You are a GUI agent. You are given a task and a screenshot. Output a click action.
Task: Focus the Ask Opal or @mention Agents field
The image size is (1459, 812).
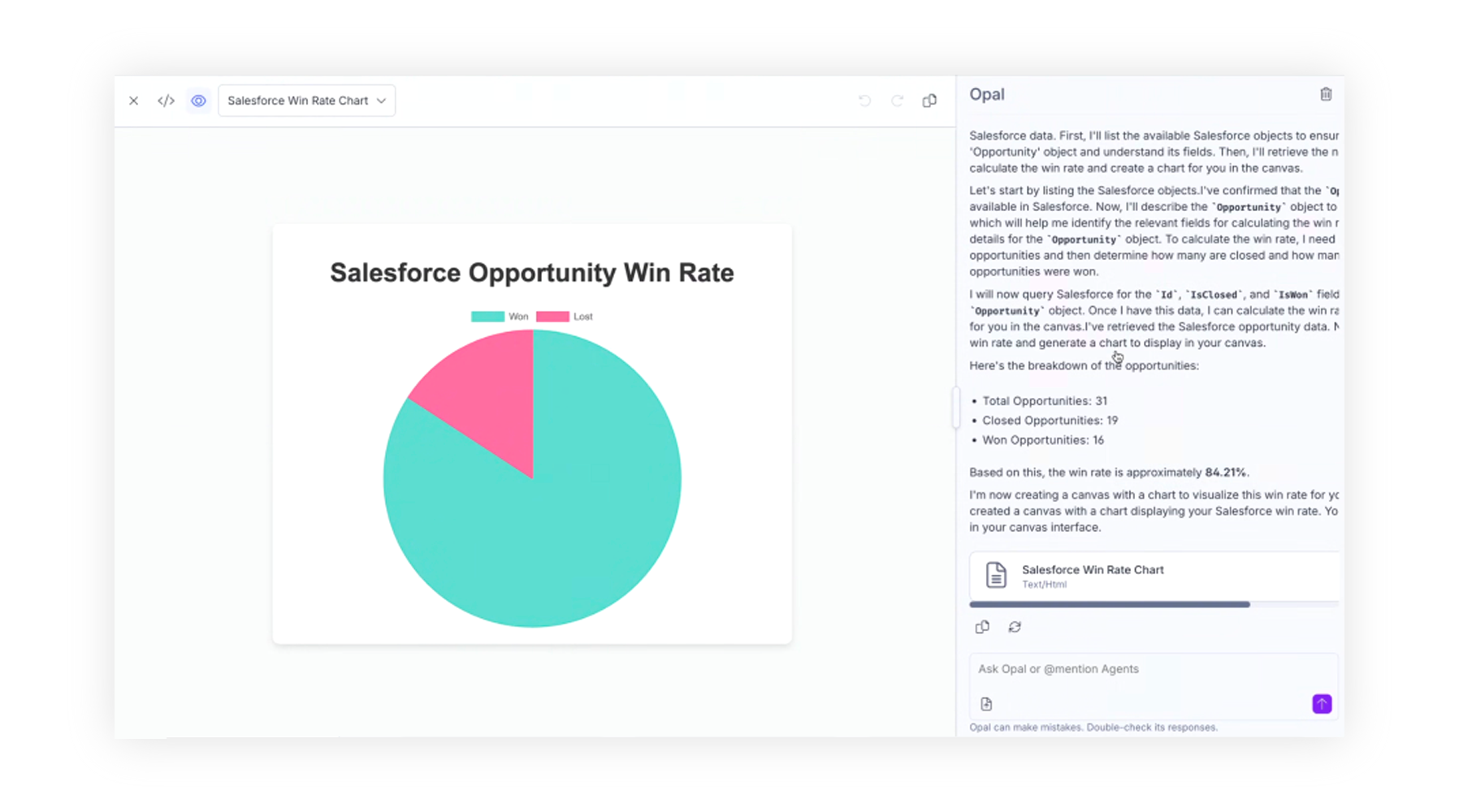pos(1154,669)
